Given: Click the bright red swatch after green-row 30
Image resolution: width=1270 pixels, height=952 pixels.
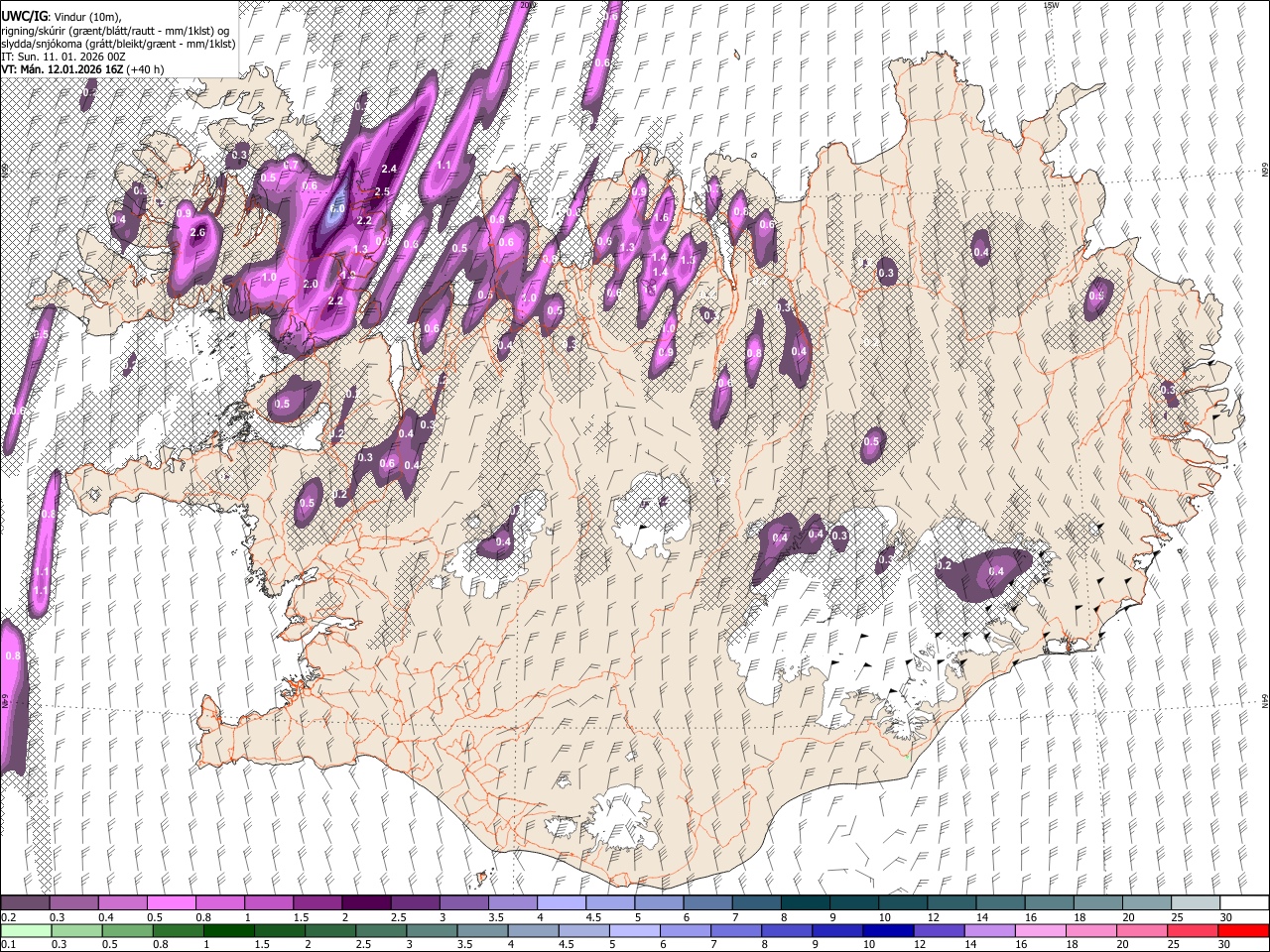Looking at the screenshot, I should click(1242, 931).
